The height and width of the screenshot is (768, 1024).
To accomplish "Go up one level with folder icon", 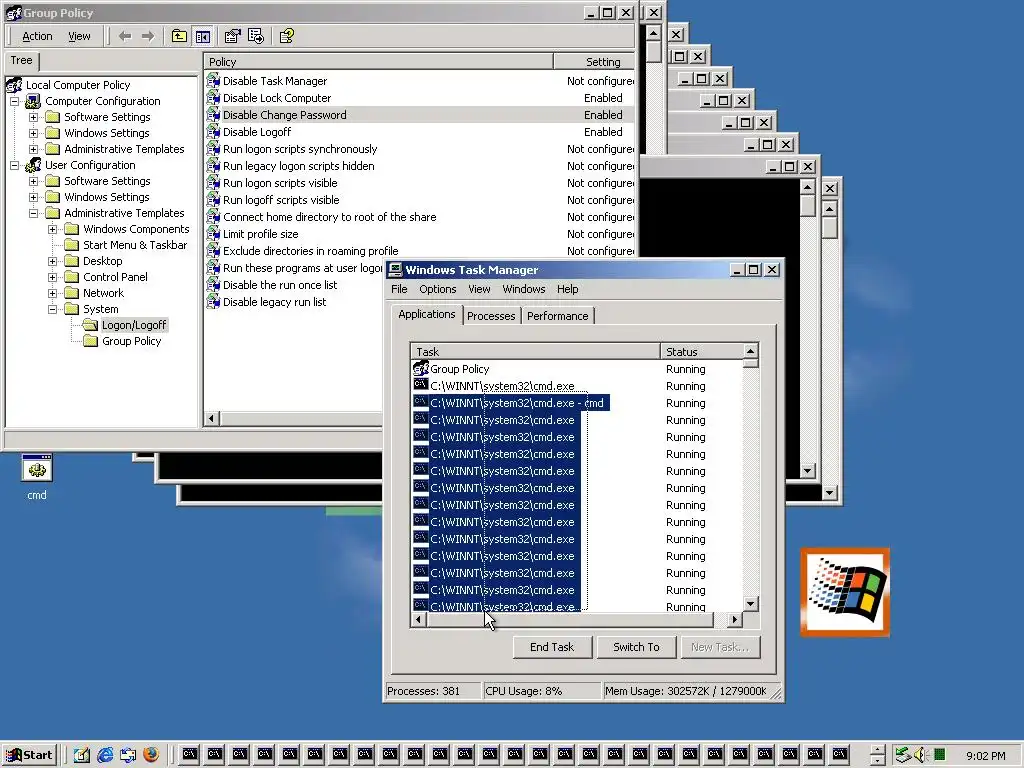I will pos(179,37).
